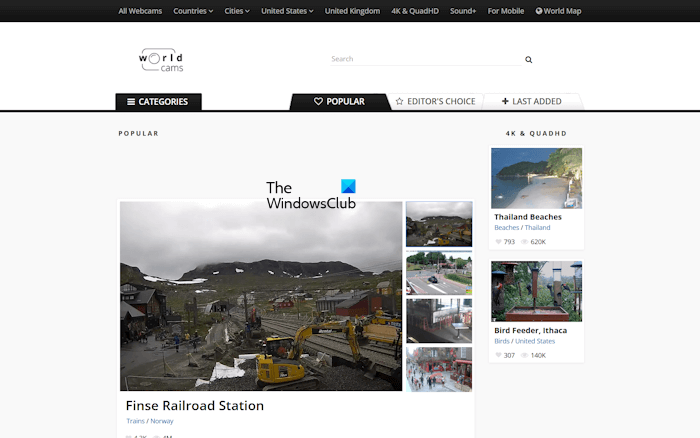
Task: Open the worldcams logo home link
Action: click(161, 60)
